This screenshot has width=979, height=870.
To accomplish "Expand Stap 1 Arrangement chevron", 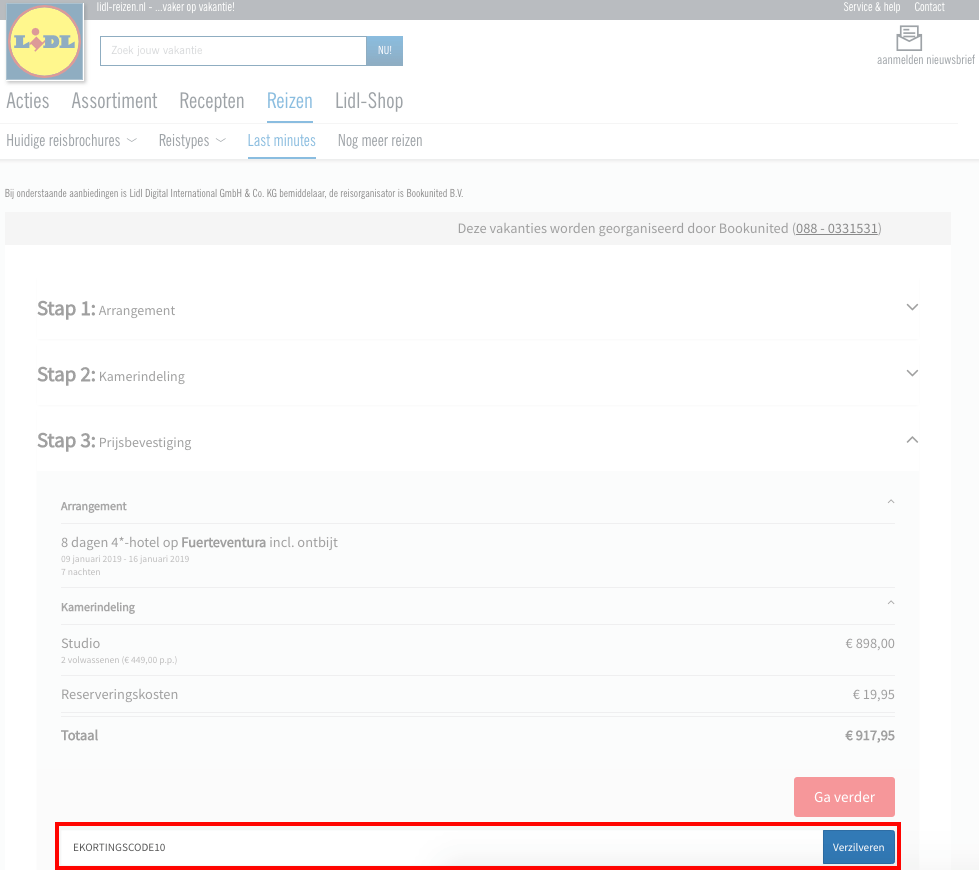I will point(912,307).
